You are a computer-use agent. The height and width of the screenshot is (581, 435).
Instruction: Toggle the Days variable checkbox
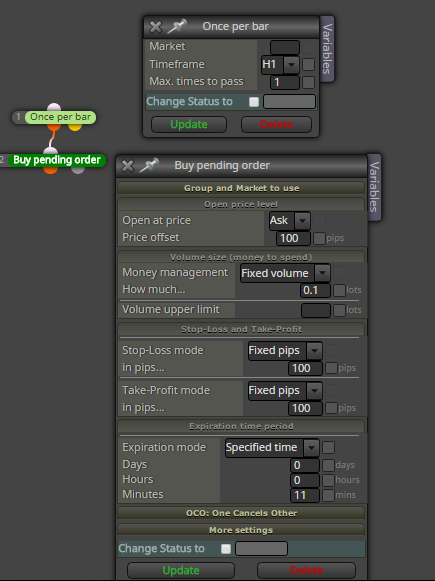click(328, 465)
